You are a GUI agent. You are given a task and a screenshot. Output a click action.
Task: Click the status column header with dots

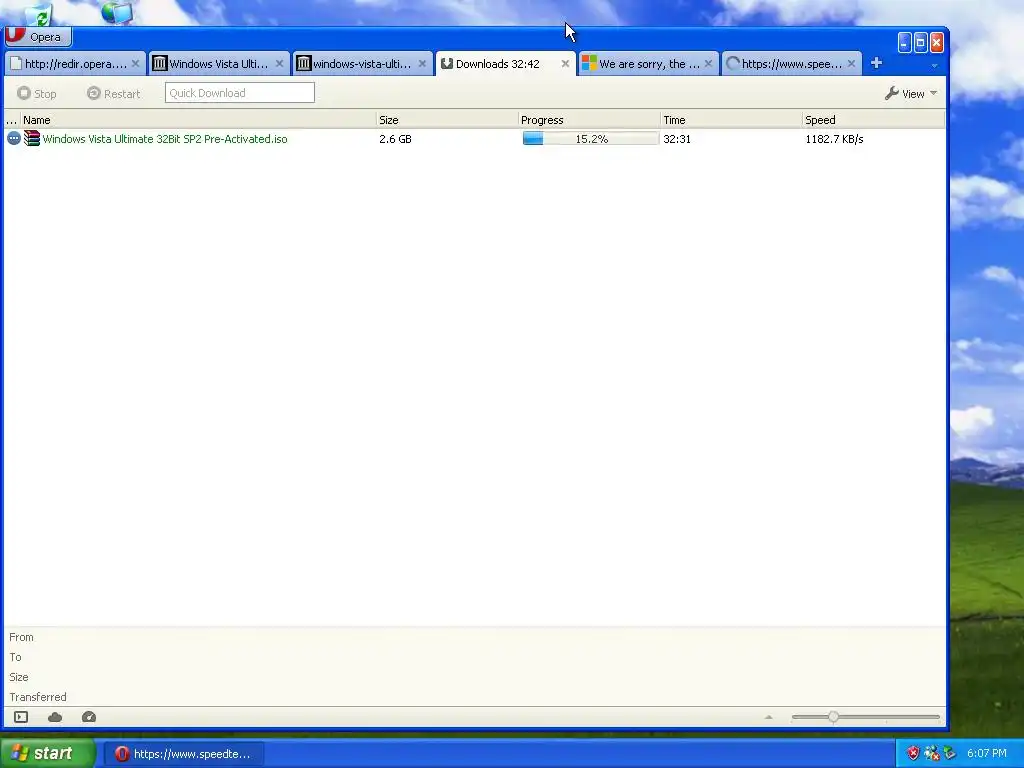12,120
